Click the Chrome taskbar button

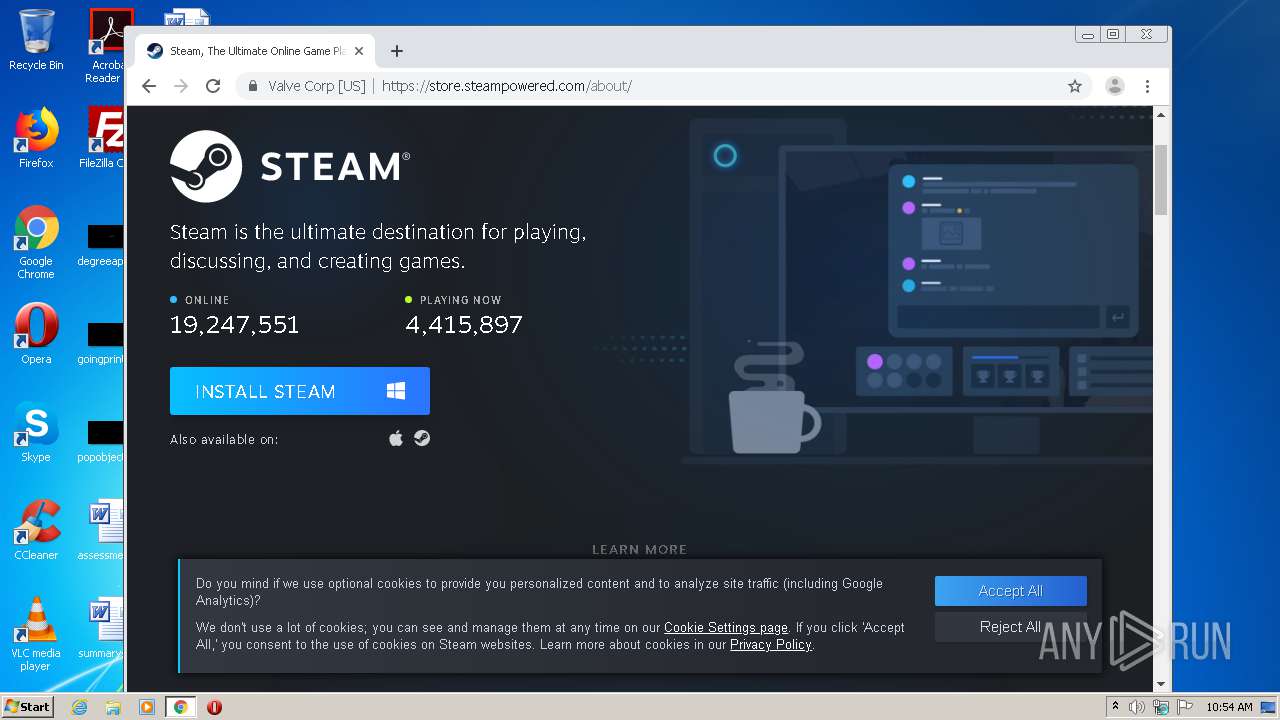180,707
